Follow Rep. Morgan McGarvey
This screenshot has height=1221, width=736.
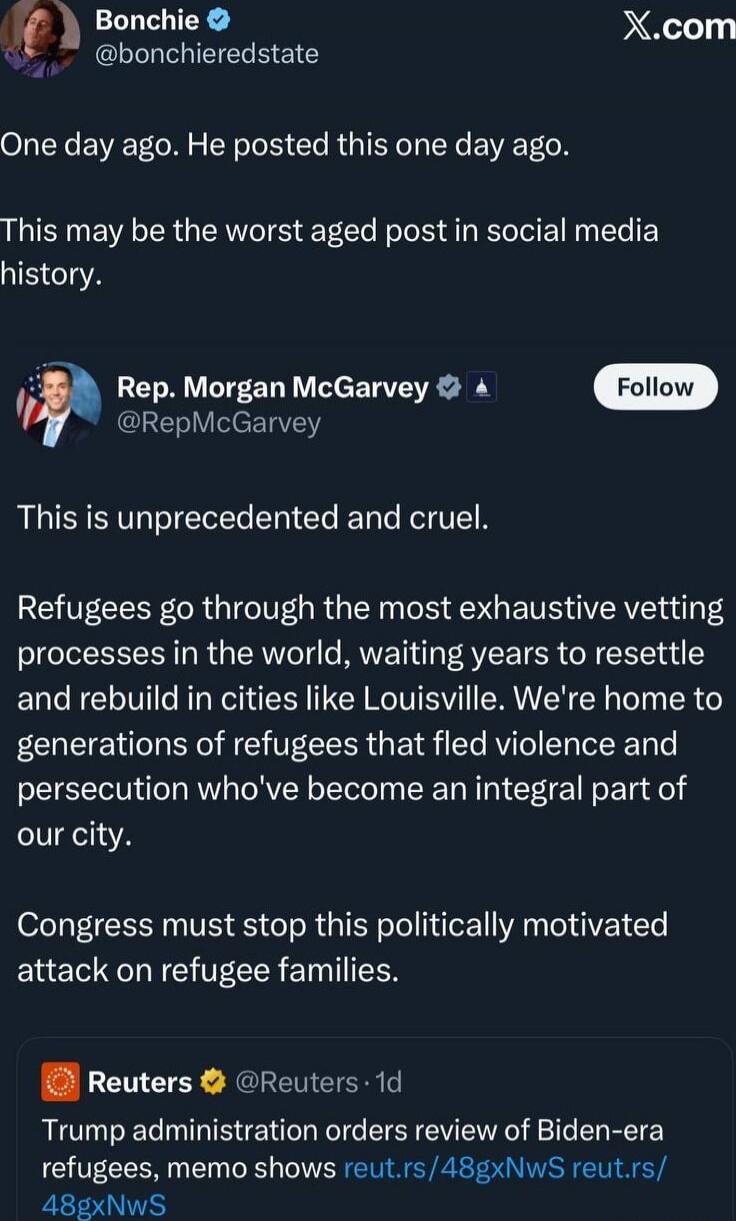tap(655, 387)
